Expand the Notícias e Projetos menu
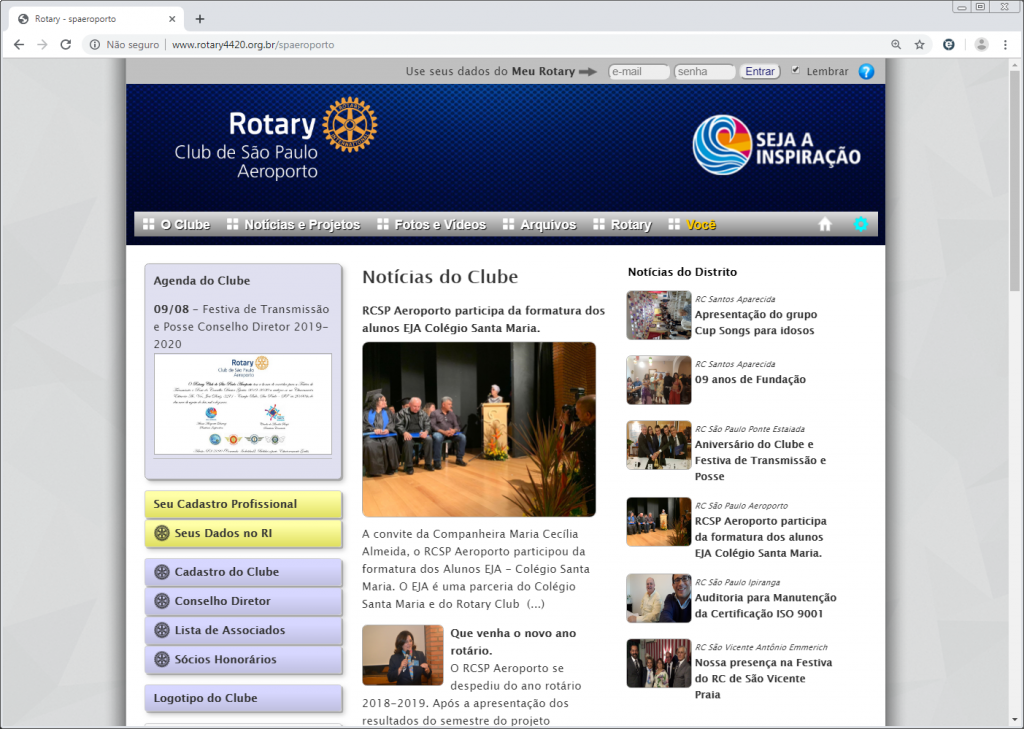The height and width of the screenshot is (729, 1024). pos(293,225)
